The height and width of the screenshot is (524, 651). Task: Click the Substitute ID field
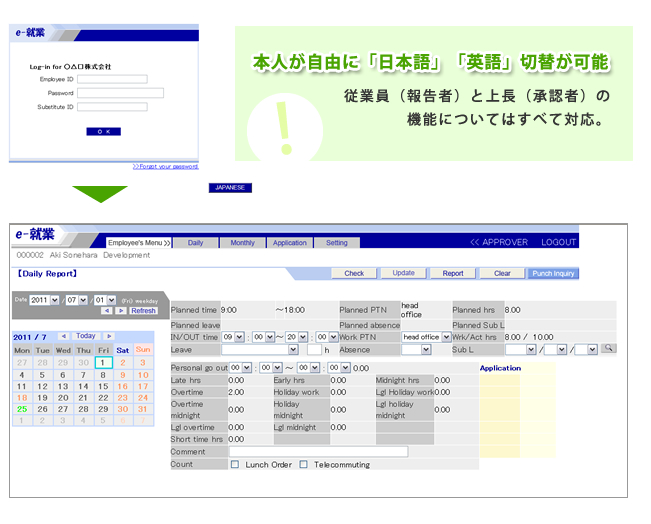point(112,107)
